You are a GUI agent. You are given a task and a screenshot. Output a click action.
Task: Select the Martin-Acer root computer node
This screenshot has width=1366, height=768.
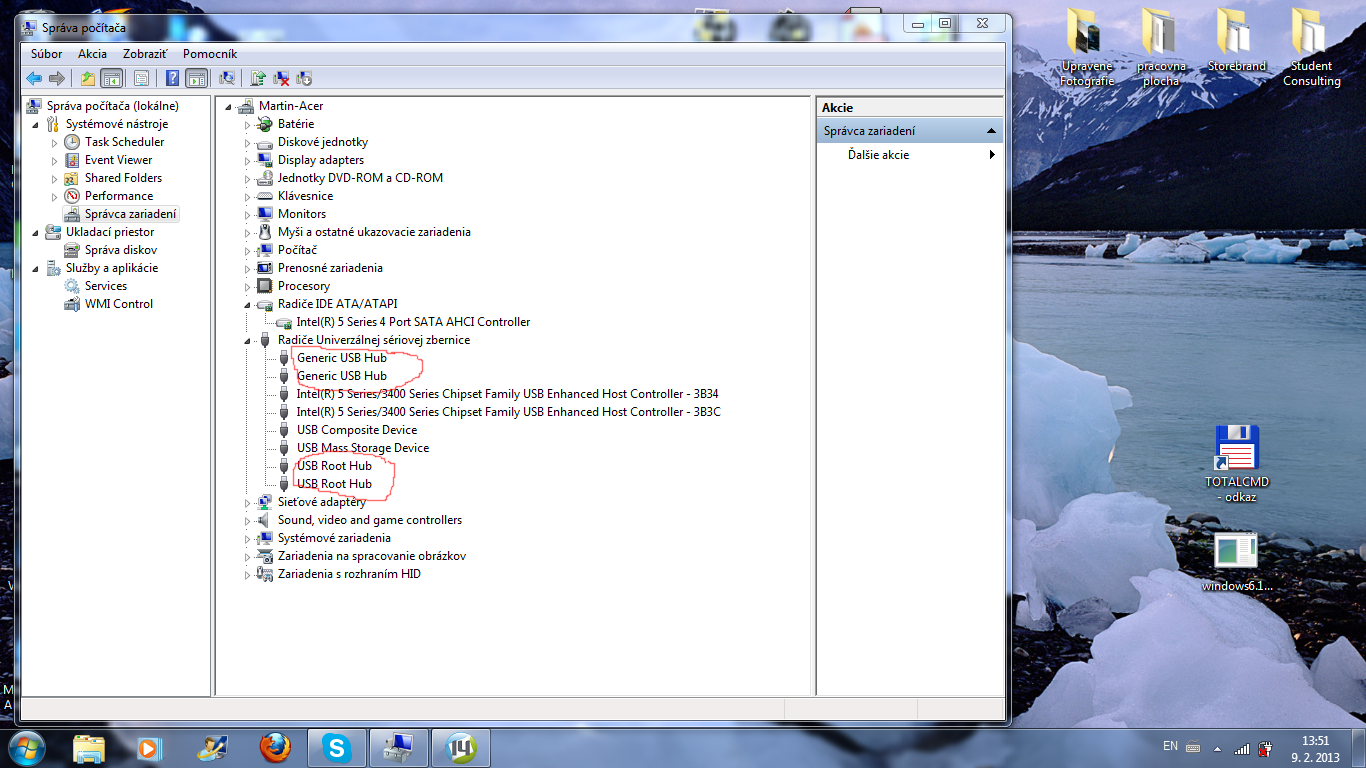290,106
